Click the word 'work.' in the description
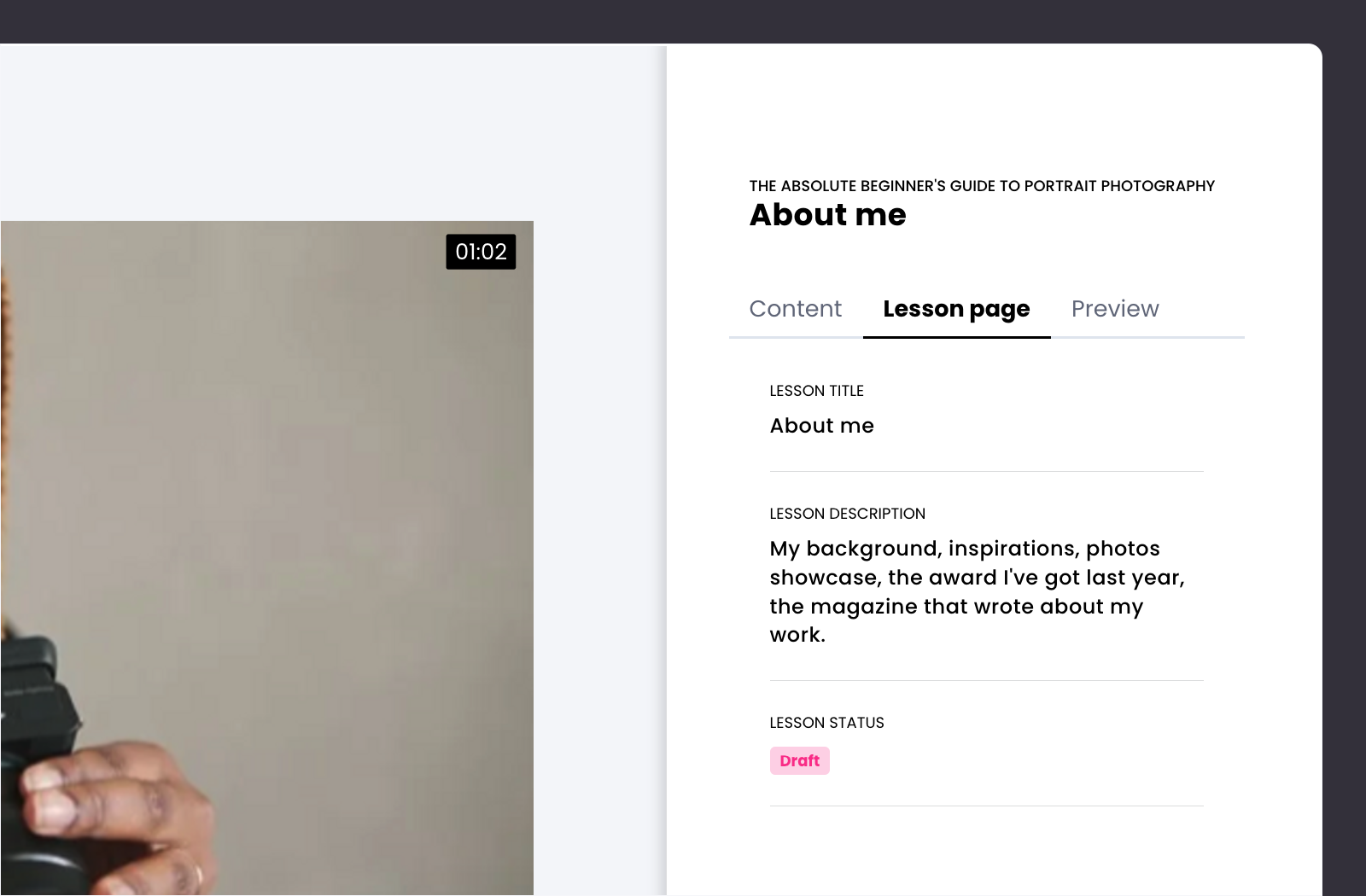This screenshot has width=1366, height=896. [x=797, y=635]
